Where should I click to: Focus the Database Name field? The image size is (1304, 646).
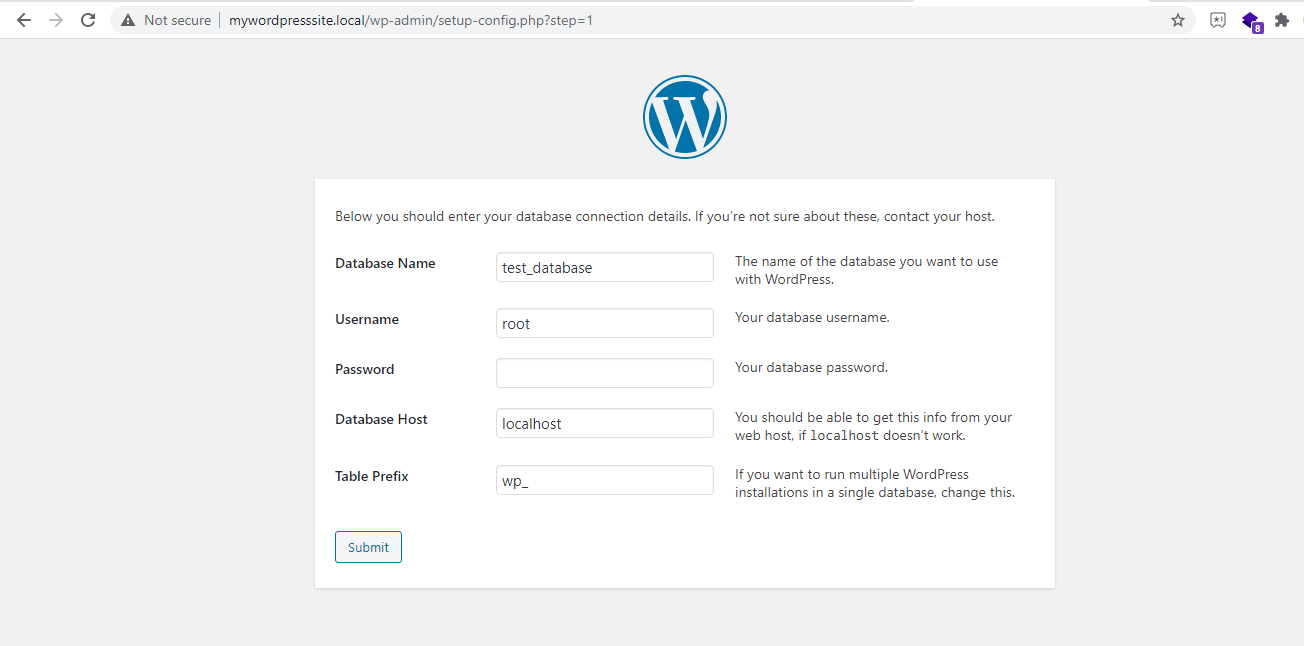tap(605, 267)
